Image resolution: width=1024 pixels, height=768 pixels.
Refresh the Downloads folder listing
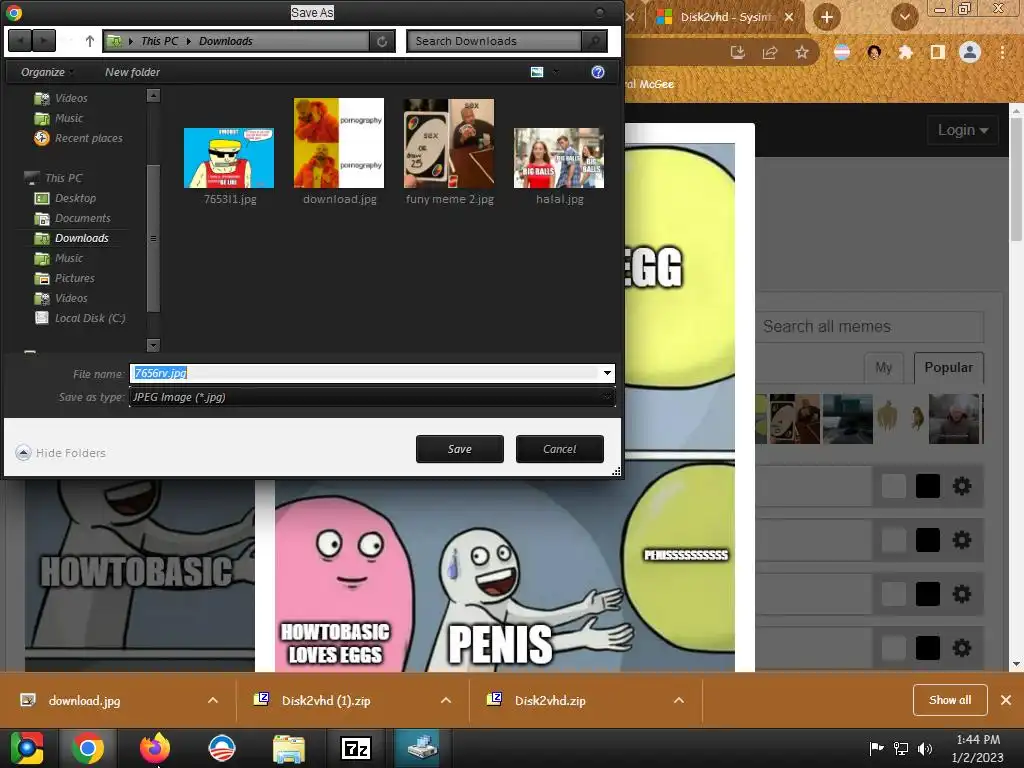pos(382,41)
